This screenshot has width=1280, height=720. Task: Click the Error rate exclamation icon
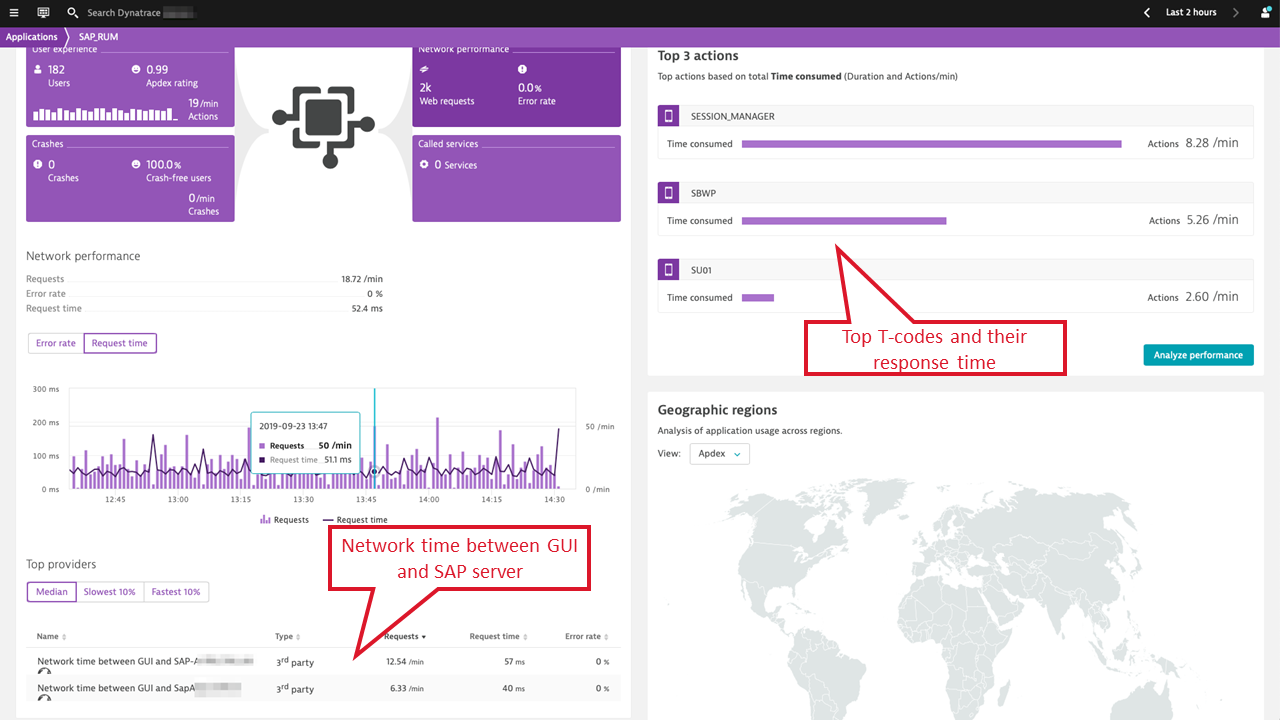click(x=522, y=70)
